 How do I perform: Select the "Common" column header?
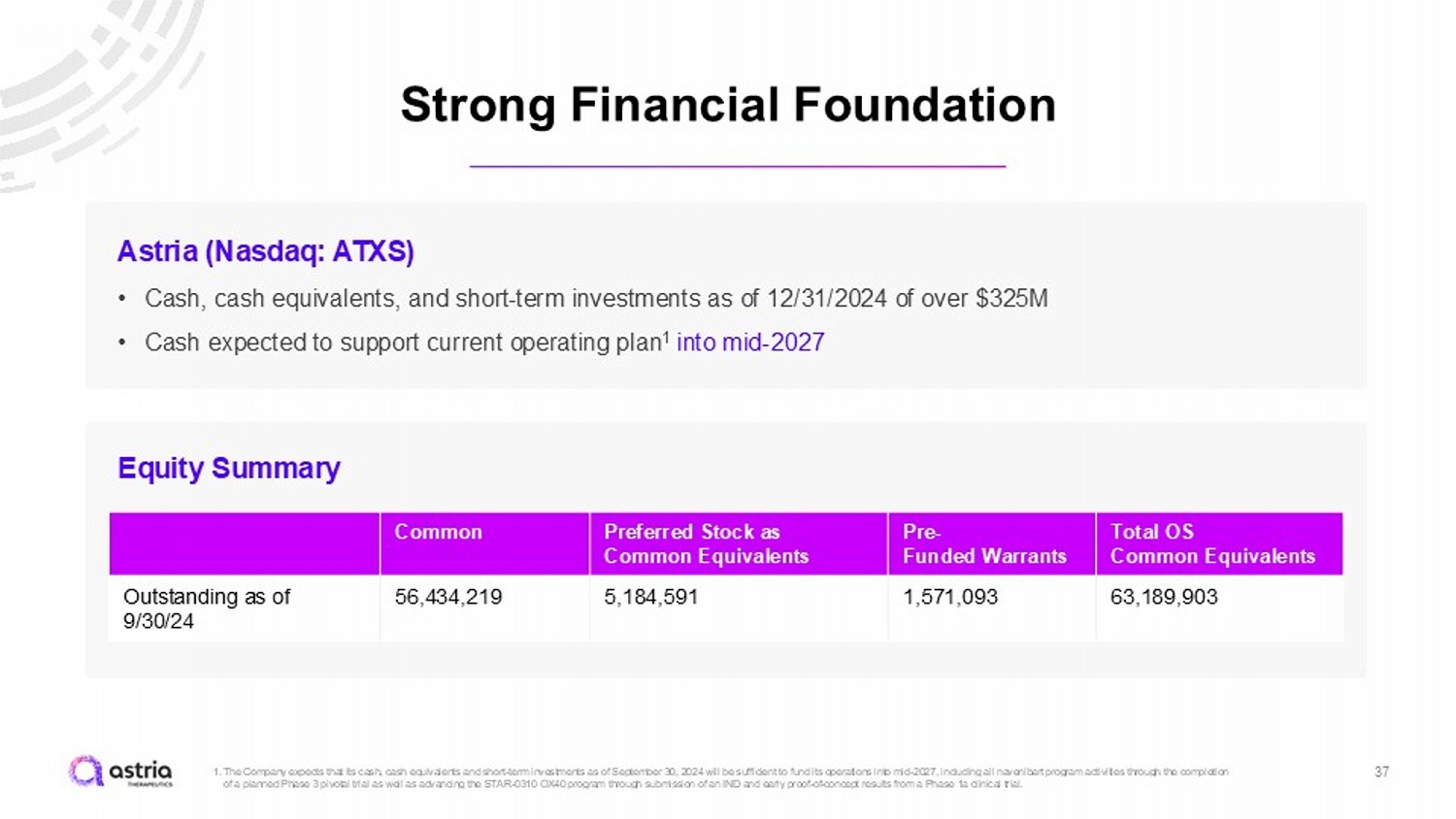click(x=438, y=532)
